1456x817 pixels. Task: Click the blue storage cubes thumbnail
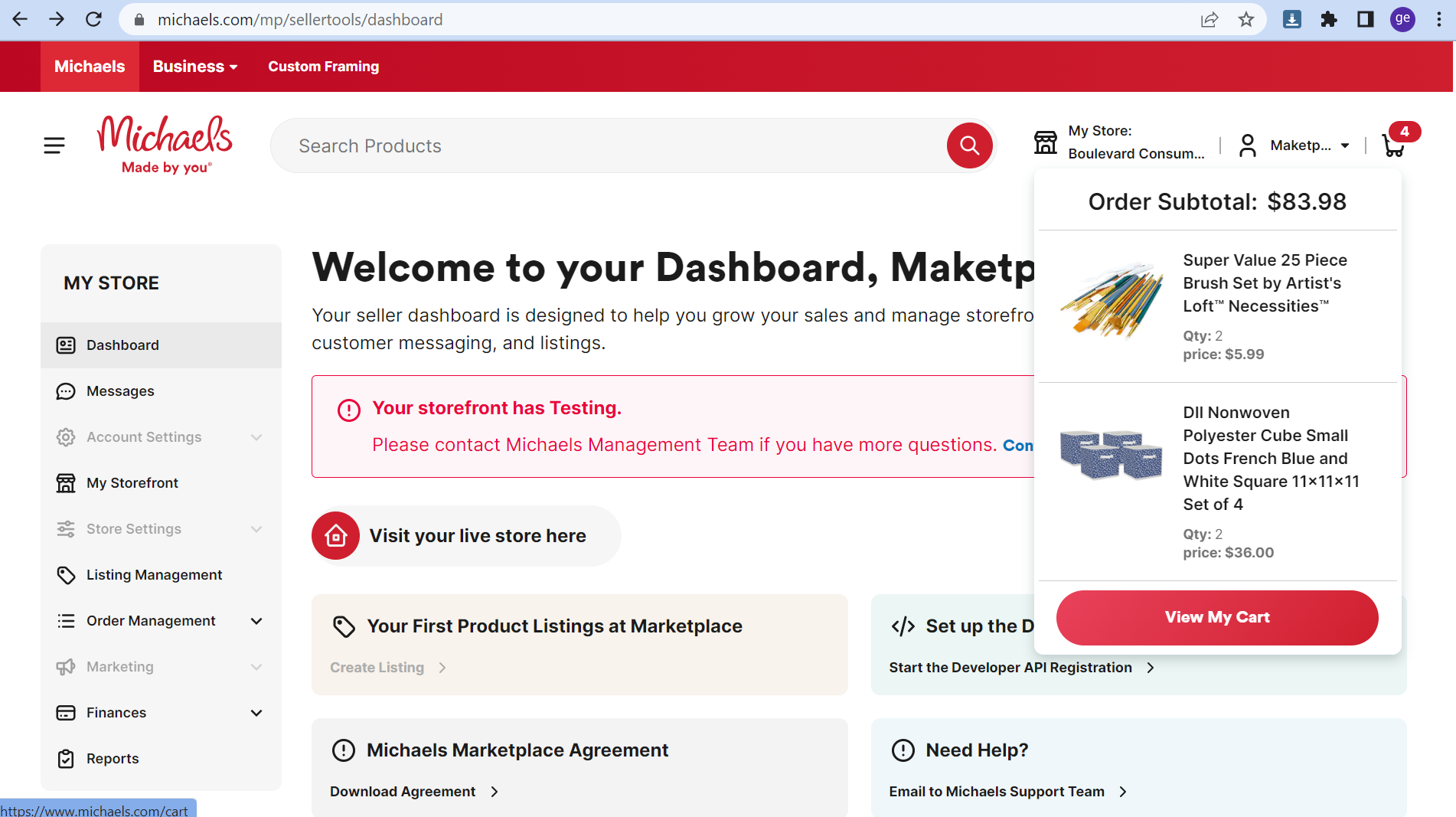point(1112,454)
